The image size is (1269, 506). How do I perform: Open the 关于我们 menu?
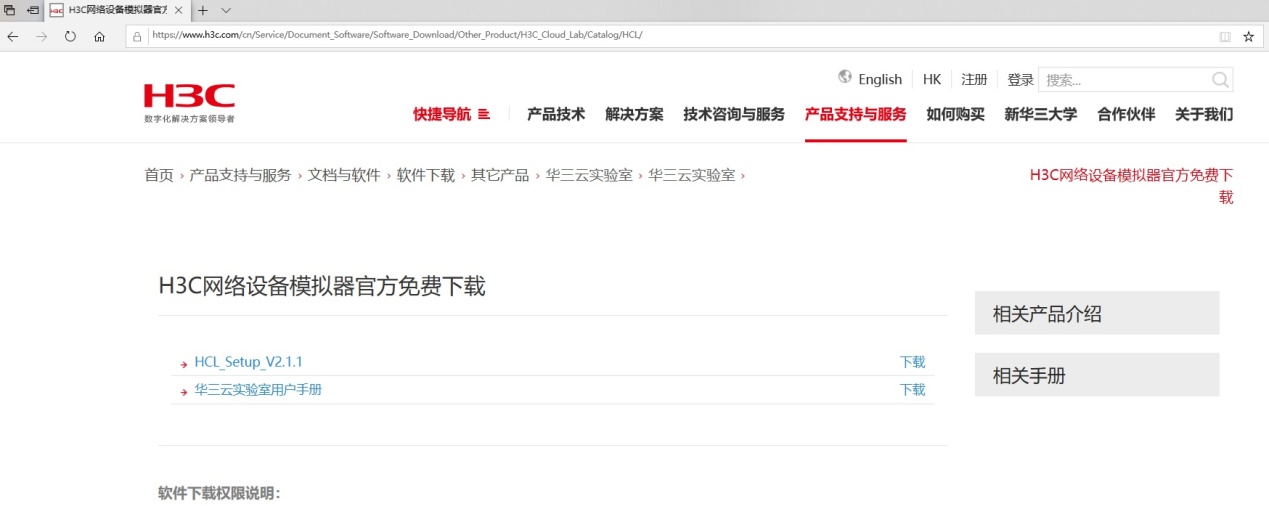pyautogui.click(x=1204, y=114)
